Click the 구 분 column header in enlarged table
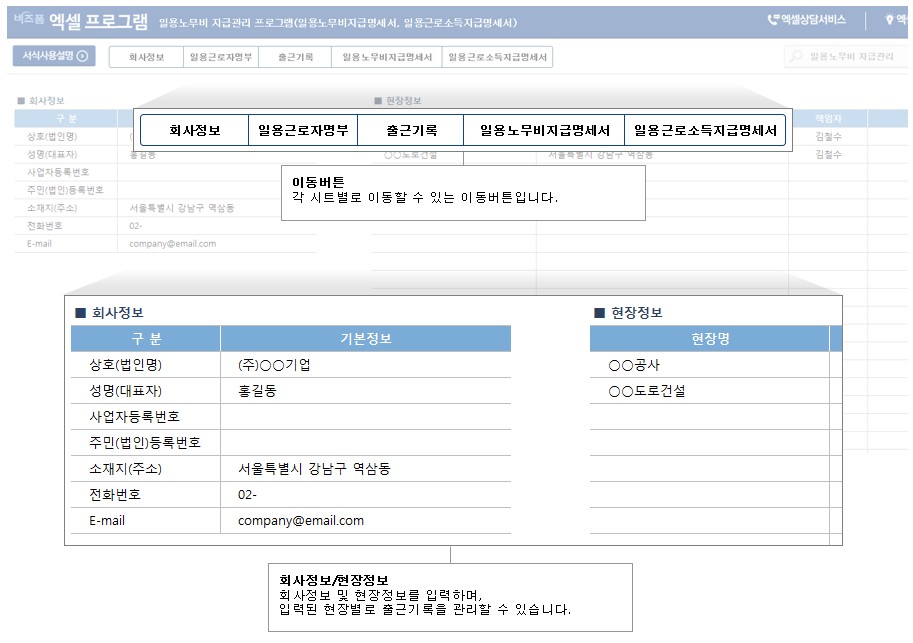This screenshot has height=643, width=913. 146,338
